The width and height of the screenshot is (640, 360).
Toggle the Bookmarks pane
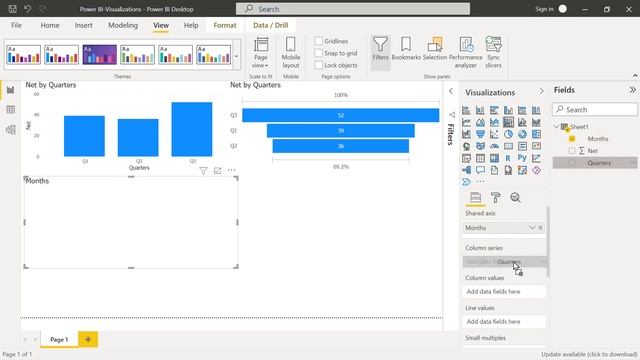(406, 49)
